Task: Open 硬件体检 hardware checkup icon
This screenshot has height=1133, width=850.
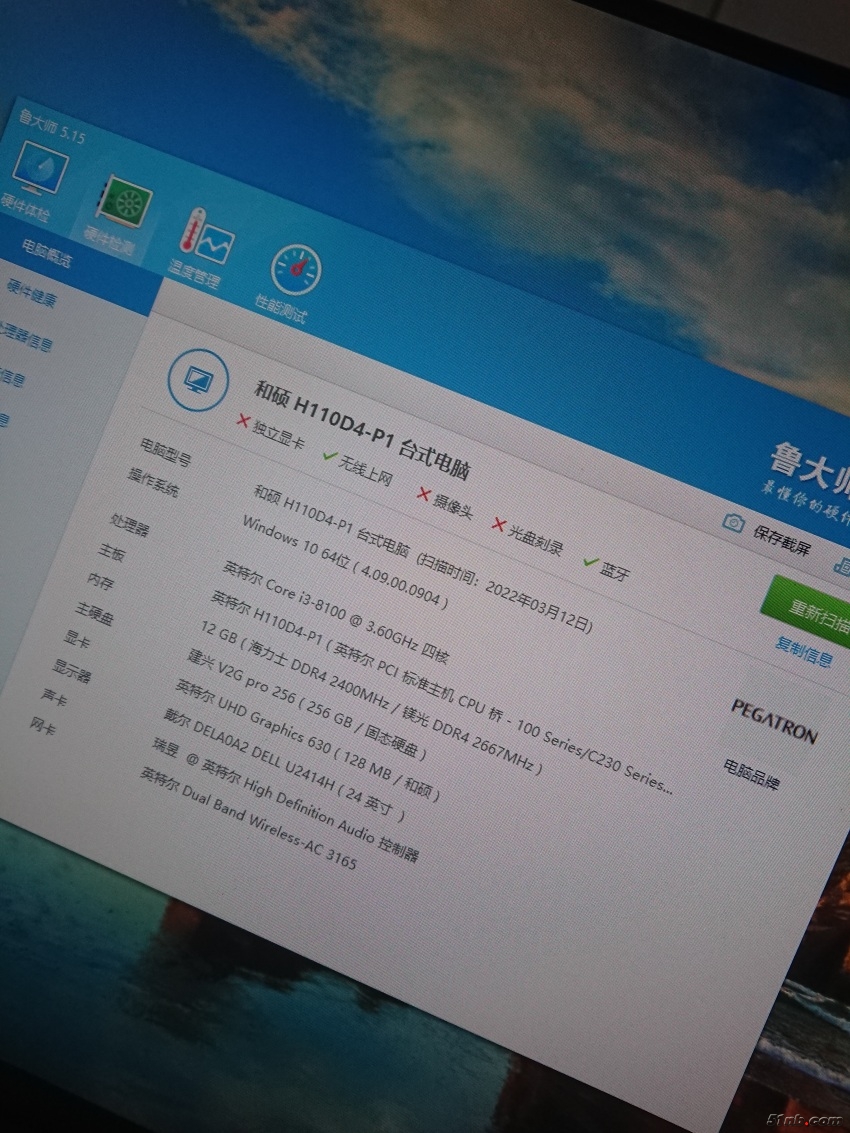Action: click(x=36, y=181)
